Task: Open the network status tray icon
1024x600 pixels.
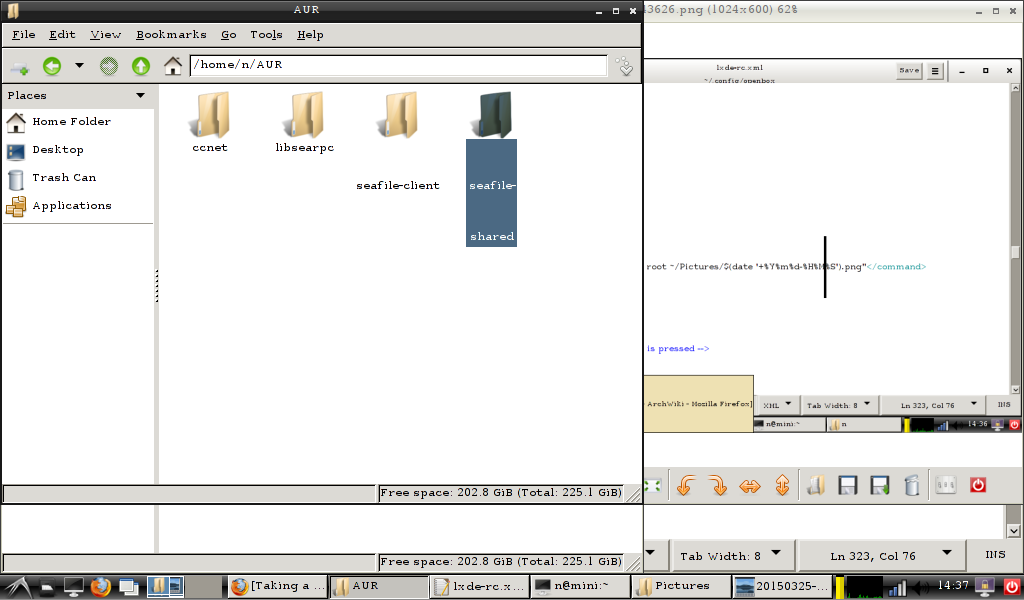Action: 898,588
